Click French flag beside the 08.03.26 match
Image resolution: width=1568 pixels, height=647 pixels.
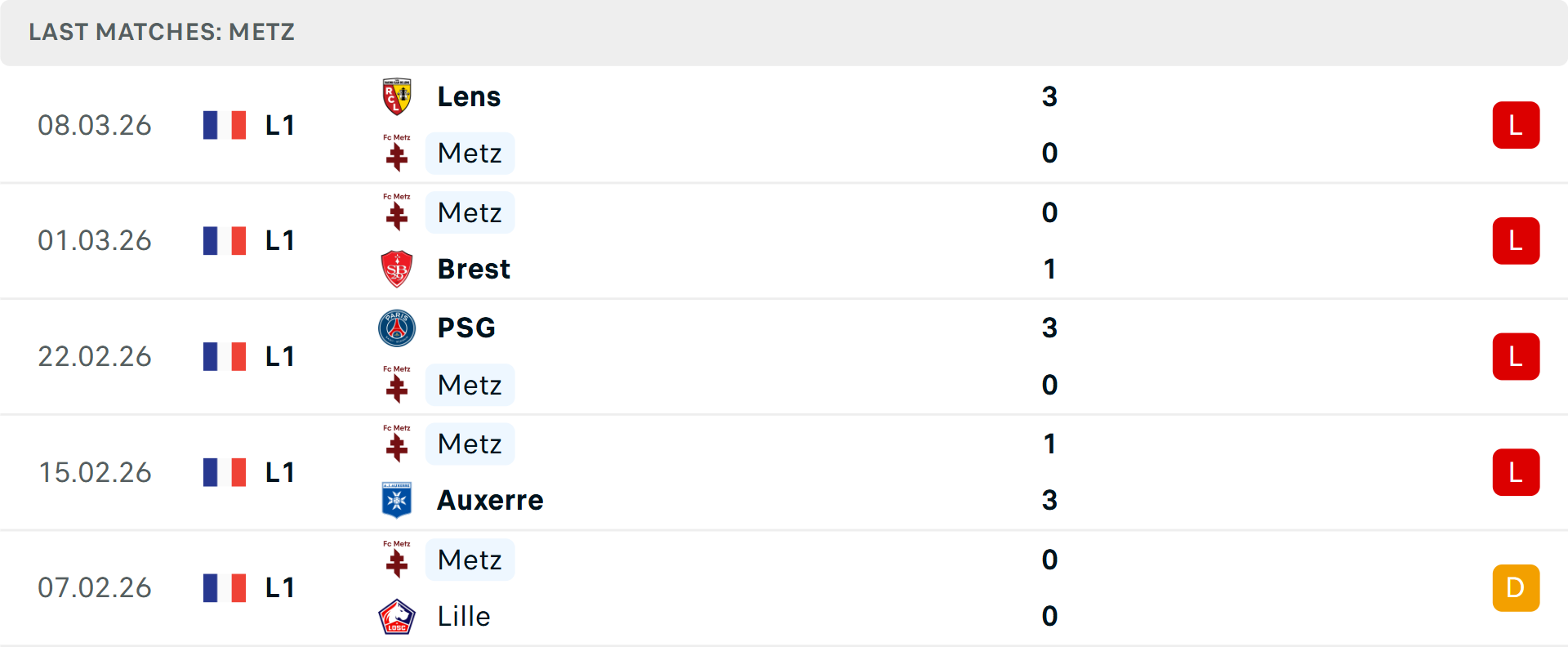225,125
